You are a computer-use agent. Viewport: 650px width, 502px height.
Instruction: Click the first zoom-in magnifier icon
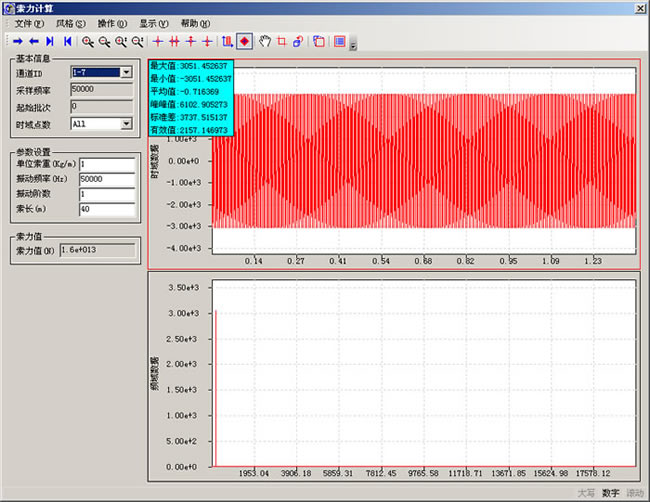click(x=88, y=41)
